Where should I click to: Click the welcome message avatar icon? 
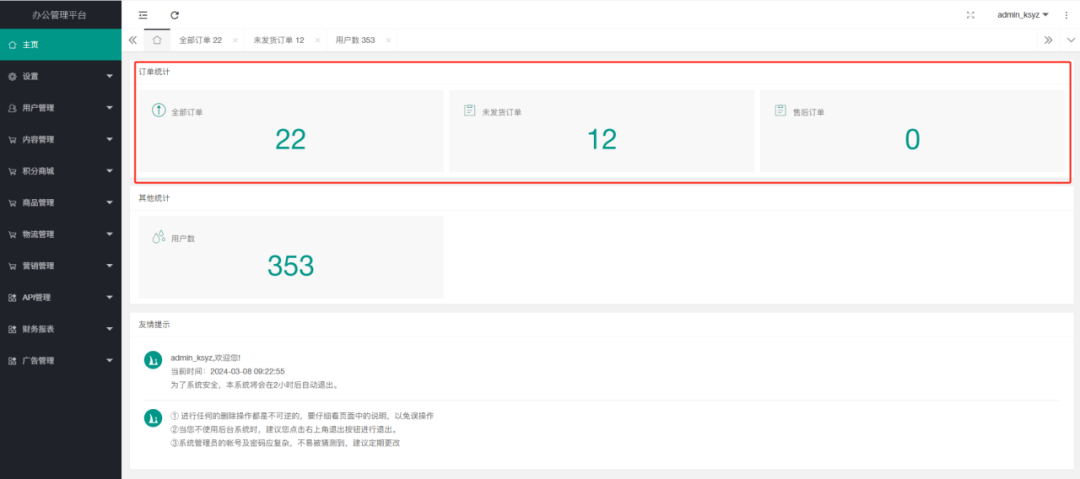(153, 360)
